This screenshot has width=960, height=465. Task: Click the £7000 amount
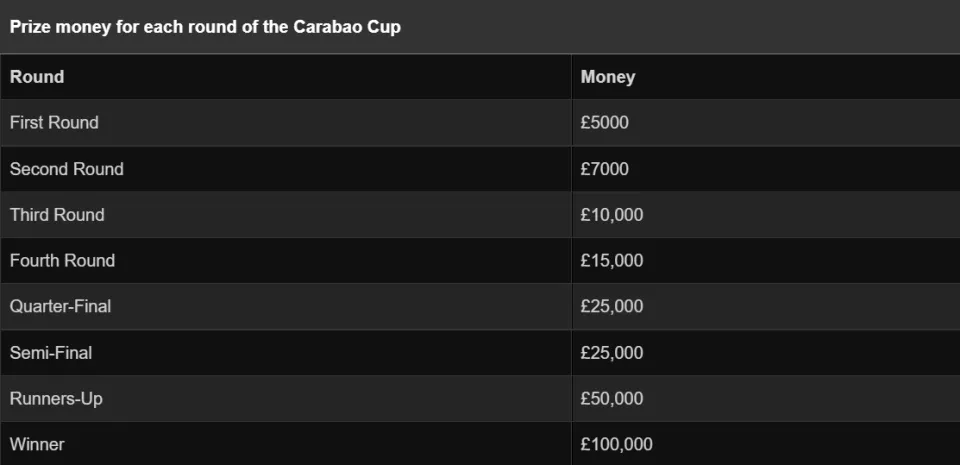(604, 169)
